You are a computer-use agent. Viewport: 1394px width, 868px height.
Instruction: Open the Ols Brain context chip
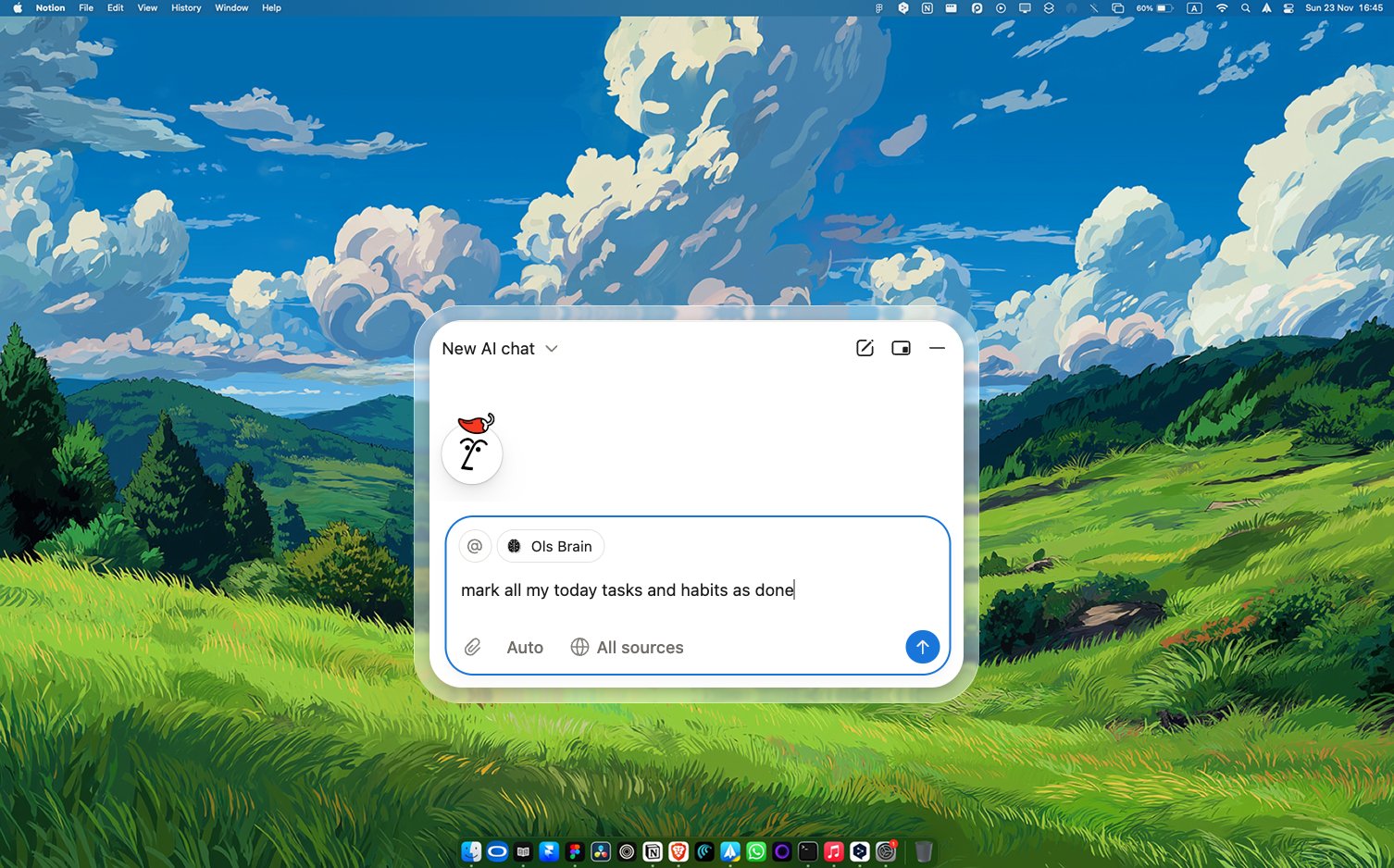coord(551,546)
